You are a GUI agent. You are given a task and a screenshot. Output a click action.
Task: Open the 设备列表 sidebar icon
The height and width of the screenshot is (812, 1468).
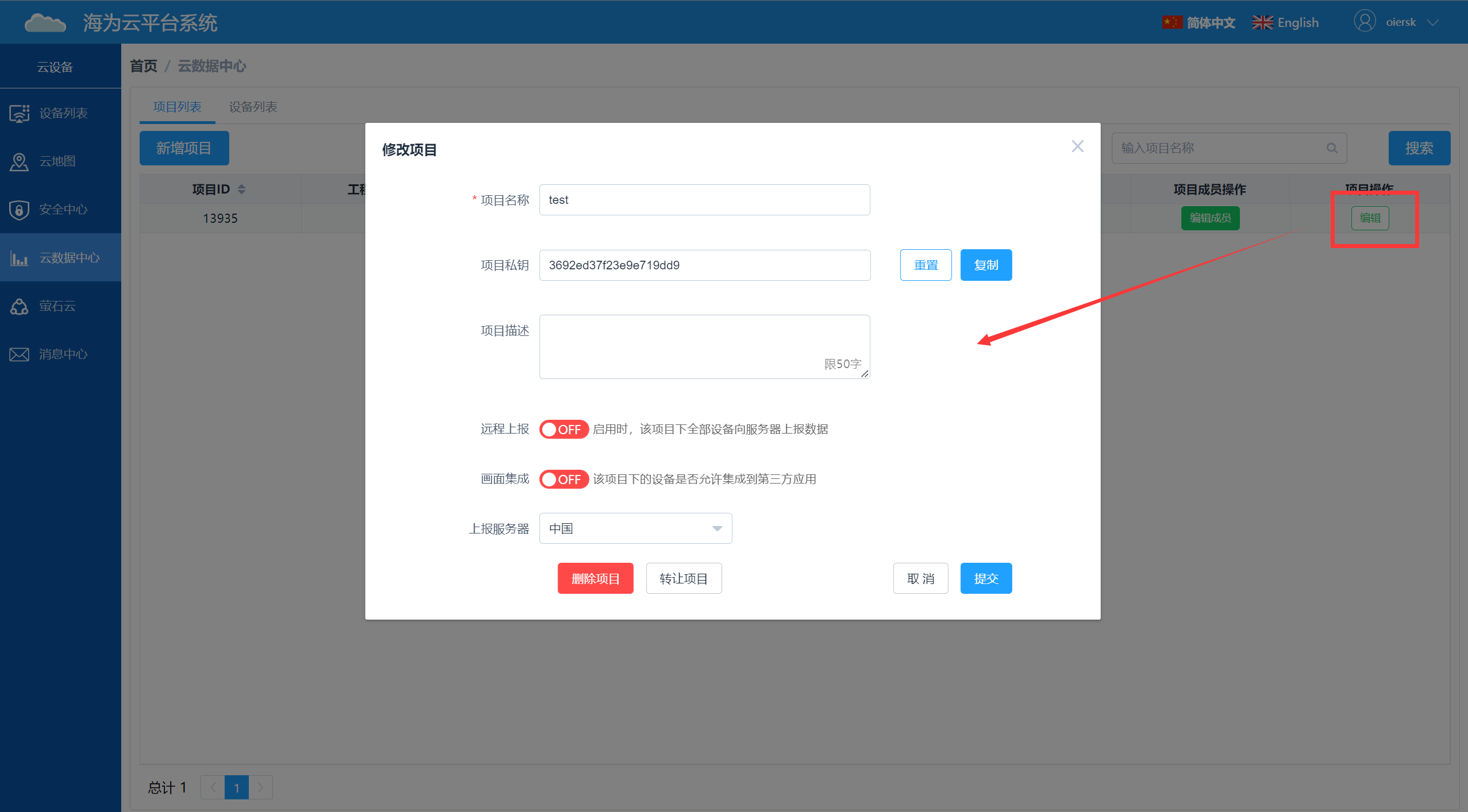pyautogui.click(x=20, y=113)
